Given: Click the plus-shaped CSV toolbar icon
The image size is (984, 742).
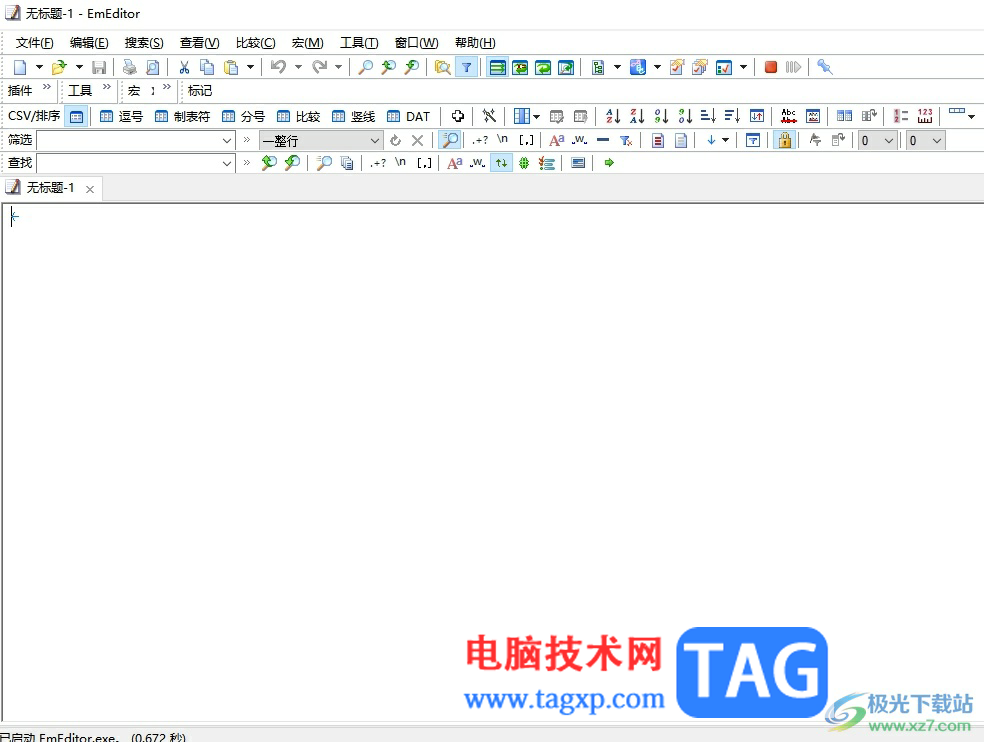Looking at the screenshot, I should (x=458, y=116).
